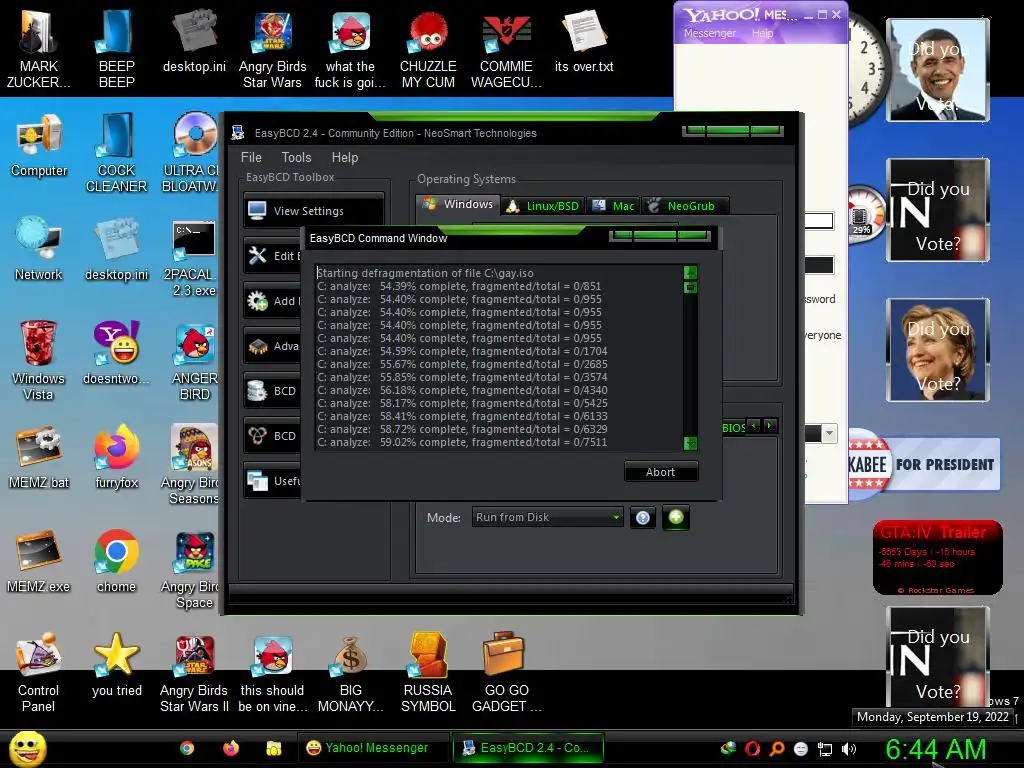The height and width of the screenshot is (768, 1024).
Task: Click the FOR PRESIDENT banner gadget
Action: (x=924, y=464)
